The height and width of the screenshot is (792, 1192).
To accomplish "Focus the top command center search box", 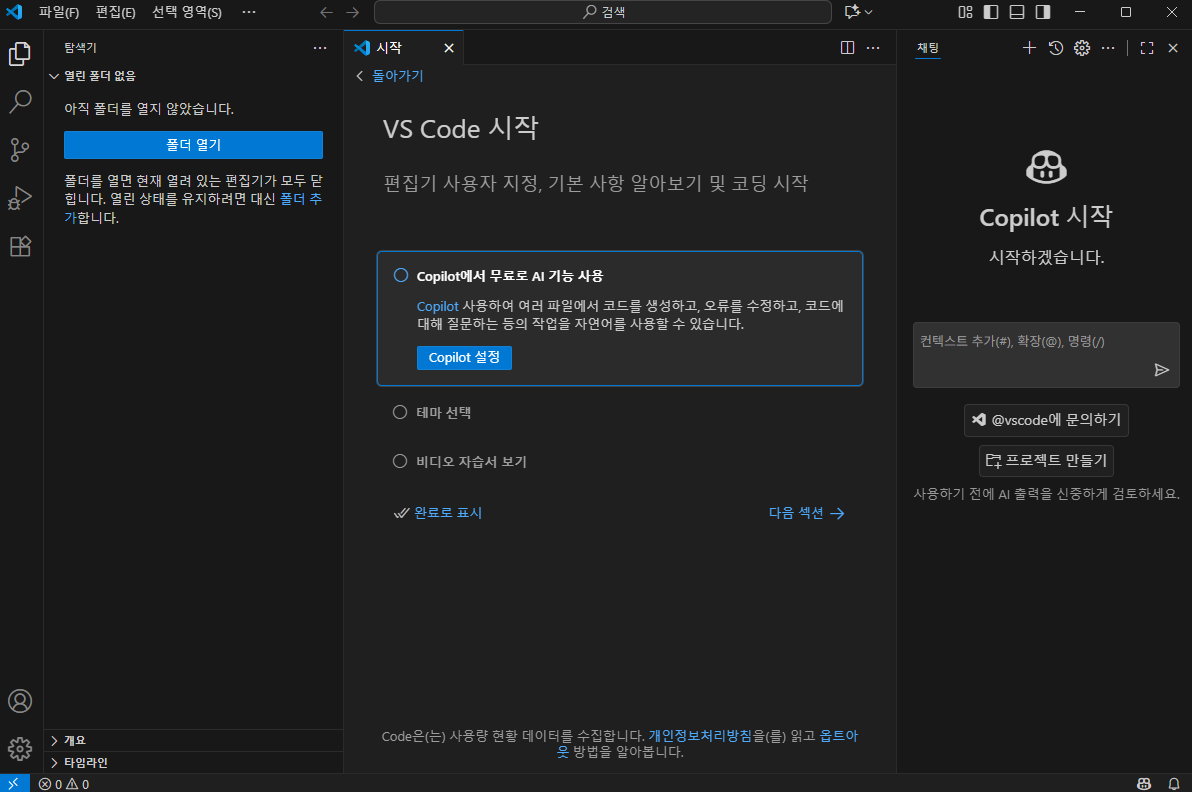I will [603, 12].
